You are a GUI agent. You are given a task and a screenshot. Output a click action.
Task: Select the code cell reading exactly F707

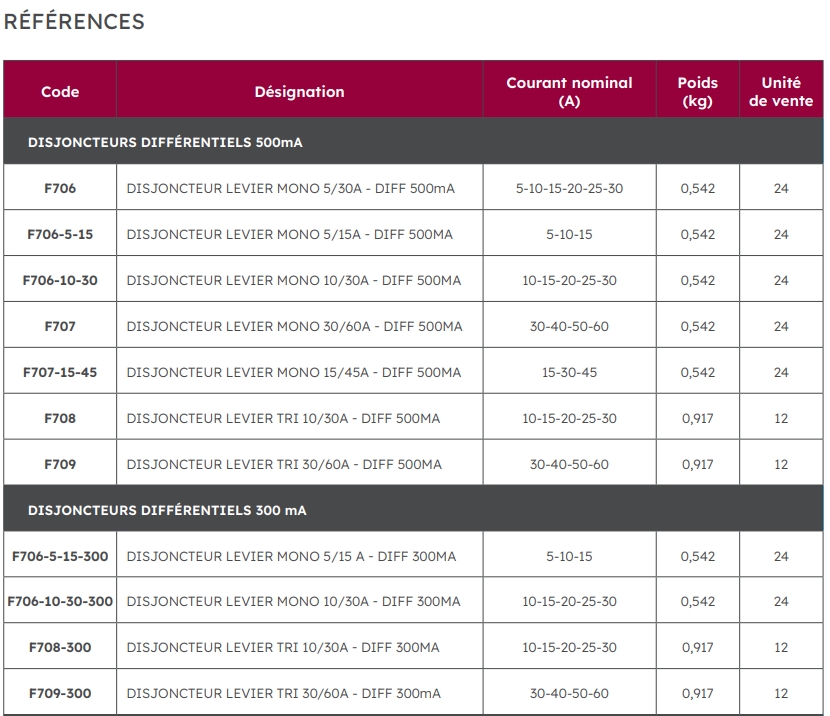tap(60, 326)
